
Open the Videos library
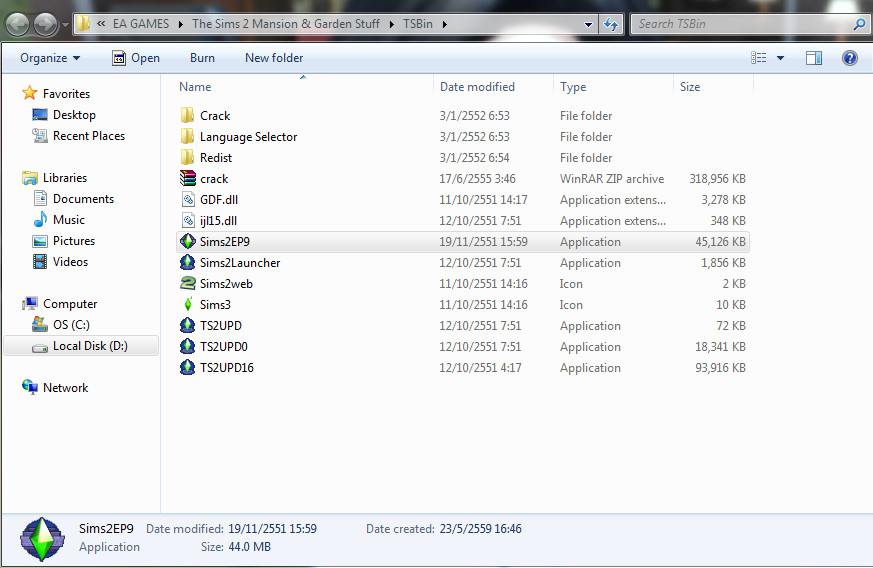tap(70, 262)
